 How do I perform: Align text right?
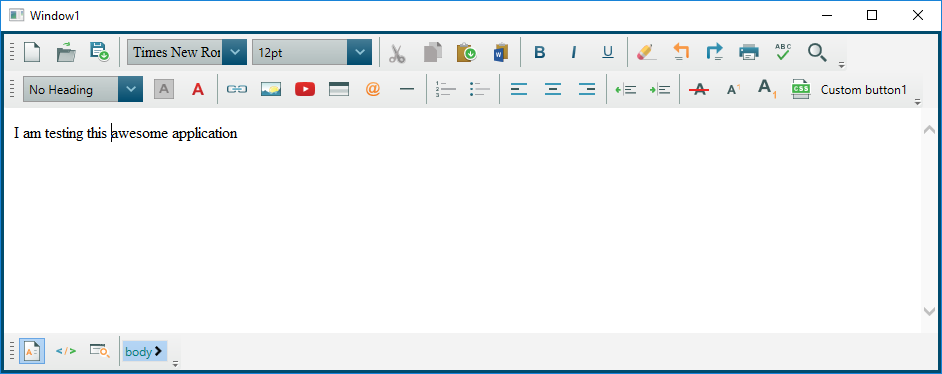(x=587, y=89)
